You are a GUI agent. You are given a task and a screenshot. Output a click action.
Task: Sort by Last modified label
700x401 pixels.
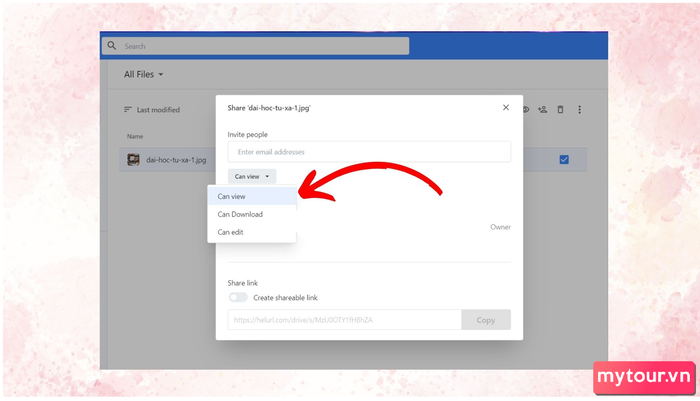pyautogui.click(x=158, y=109)
